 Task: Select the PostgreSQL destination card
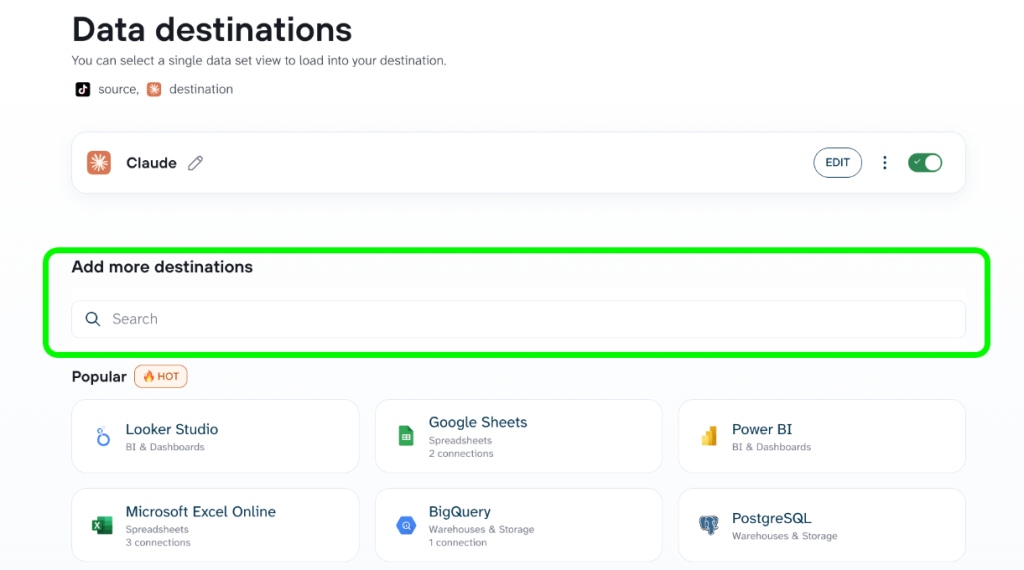click(822, 525)
